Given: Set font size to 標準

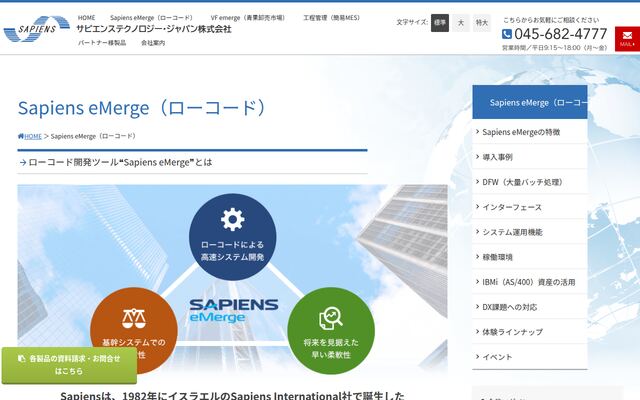Looking at the screenshot, I should [440, 22].
